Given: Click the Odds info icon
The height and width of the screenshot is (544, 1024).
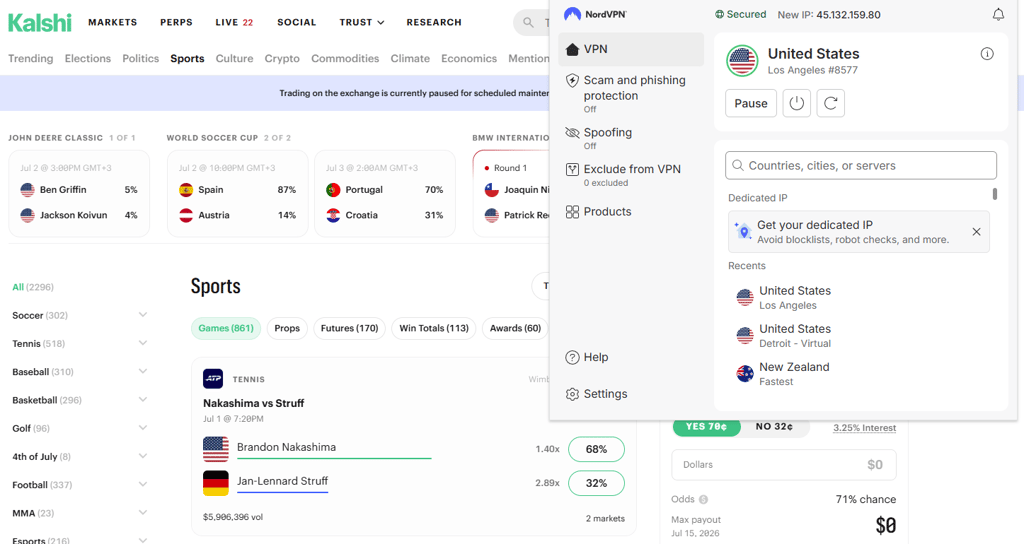Looking at the screenshot, I should click(x=703, y=500).
